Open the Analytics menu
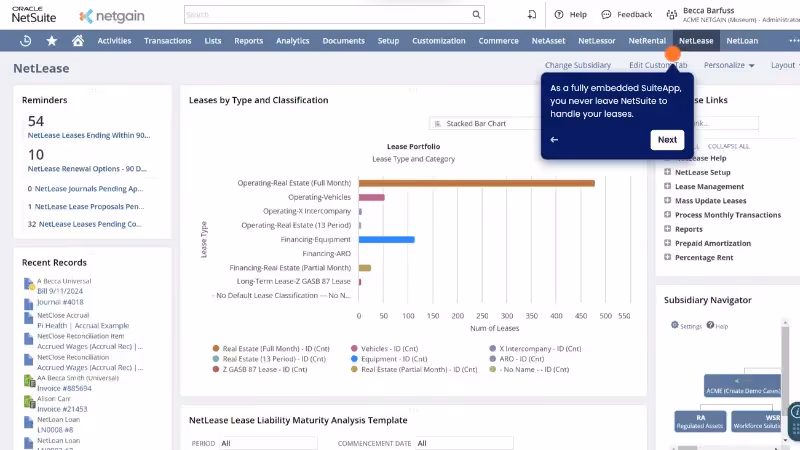The image size is (800, 450). tap(293, 41)
